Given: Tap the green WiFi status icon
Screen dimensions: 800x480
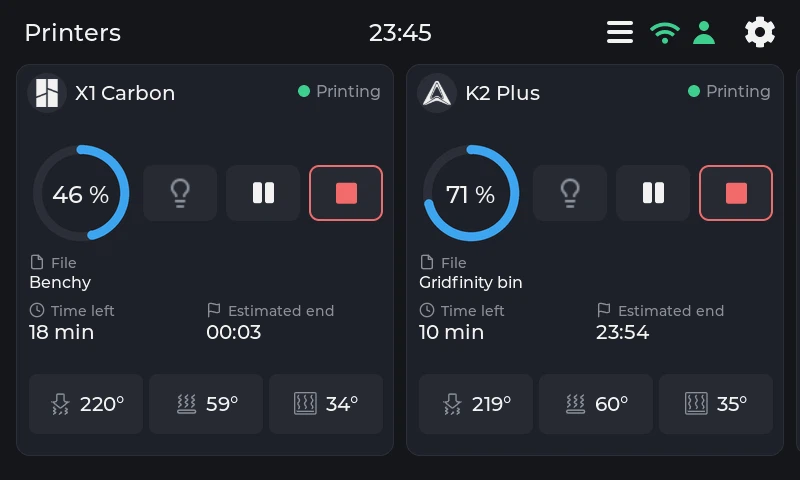Looking at the screenshot, I should 664,33.
